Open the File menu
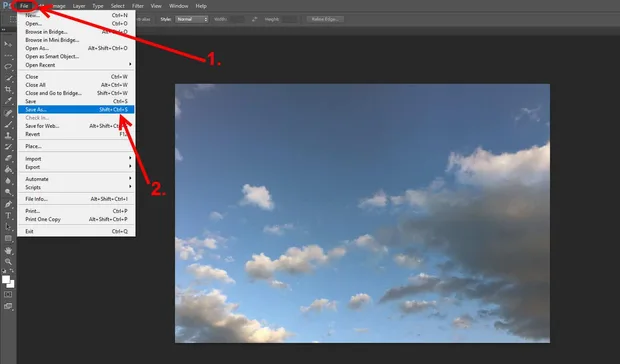This screenshot has width=620, height=364. [x=24, y=6]
